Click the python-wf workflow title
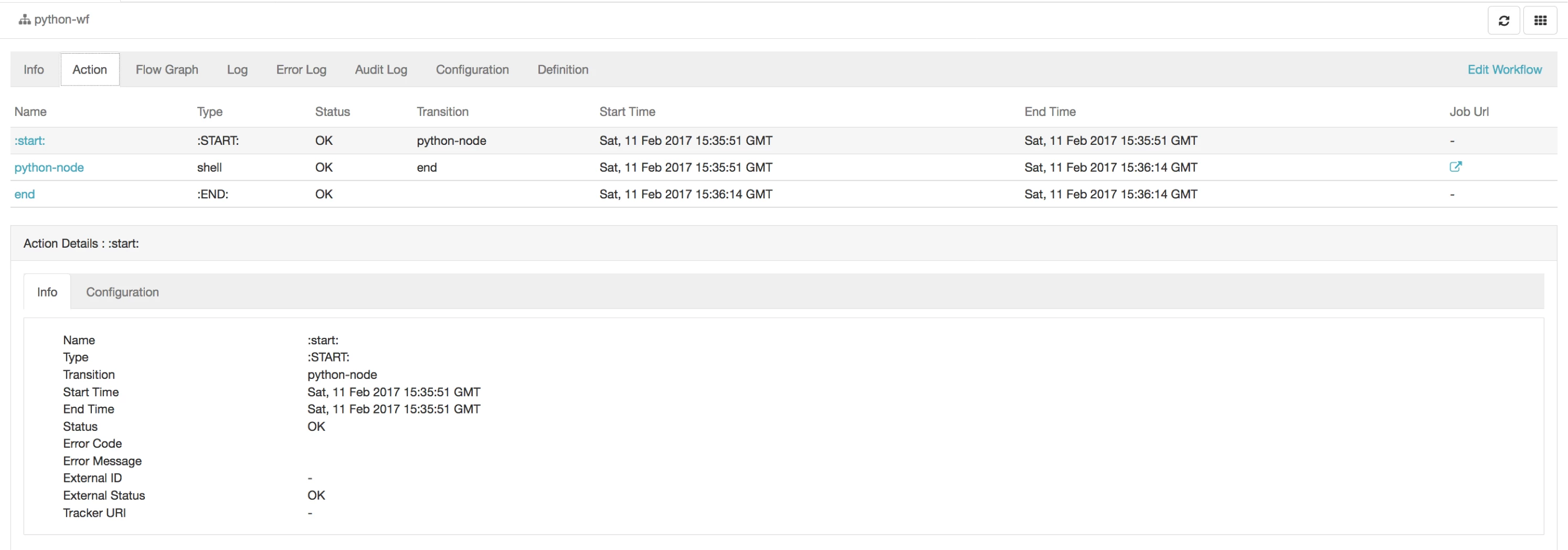 coord(62,19)
